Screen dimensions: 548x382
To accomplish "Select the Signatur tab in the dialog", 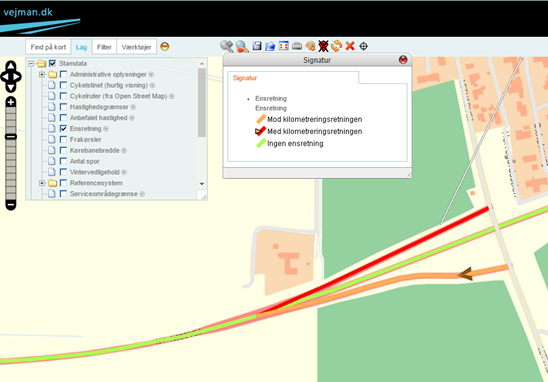I will tap(245, 78).
